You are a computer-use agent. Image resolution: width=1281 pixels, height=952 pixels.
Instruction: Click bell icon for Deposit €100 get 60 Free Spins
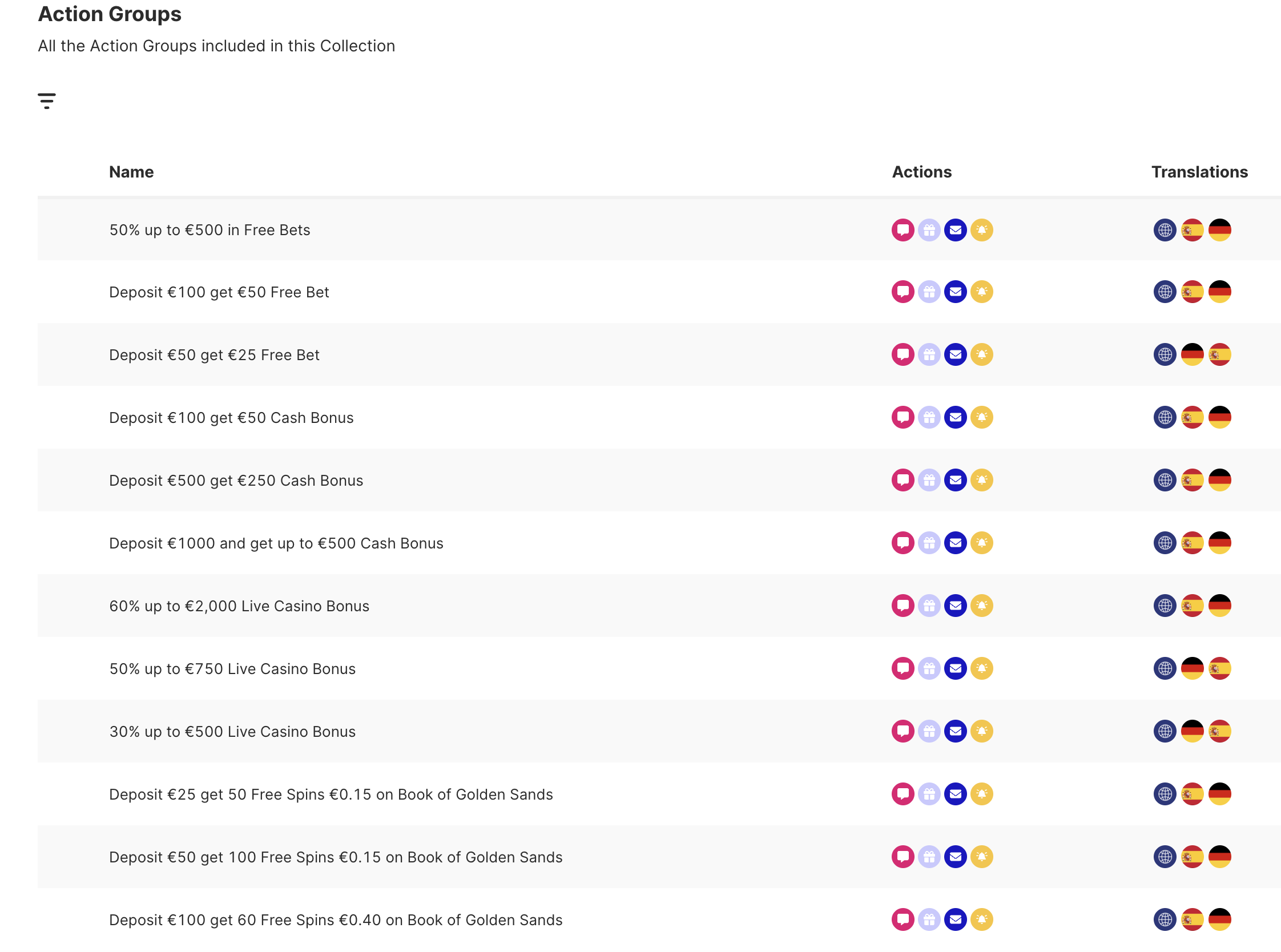coord(981,919)
